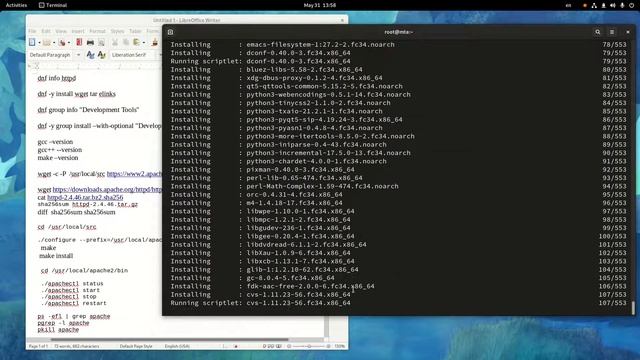This screenshot has width=640, height=360.
Task: Click New document icon in Writer toolbar
Action: click(x=32, y=42)
